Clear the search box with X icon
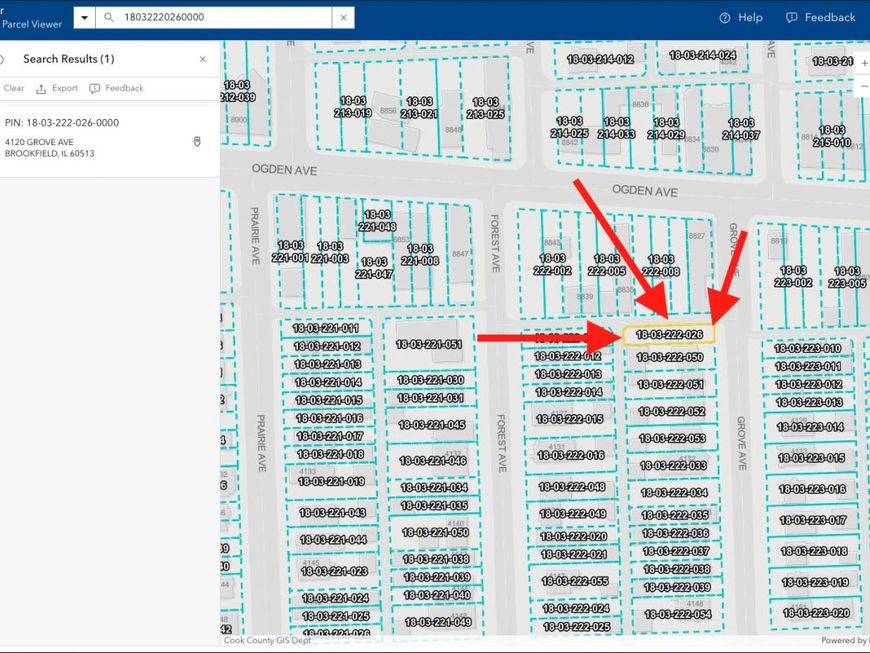This screenshot has height=653, width=870. [343, 18]
